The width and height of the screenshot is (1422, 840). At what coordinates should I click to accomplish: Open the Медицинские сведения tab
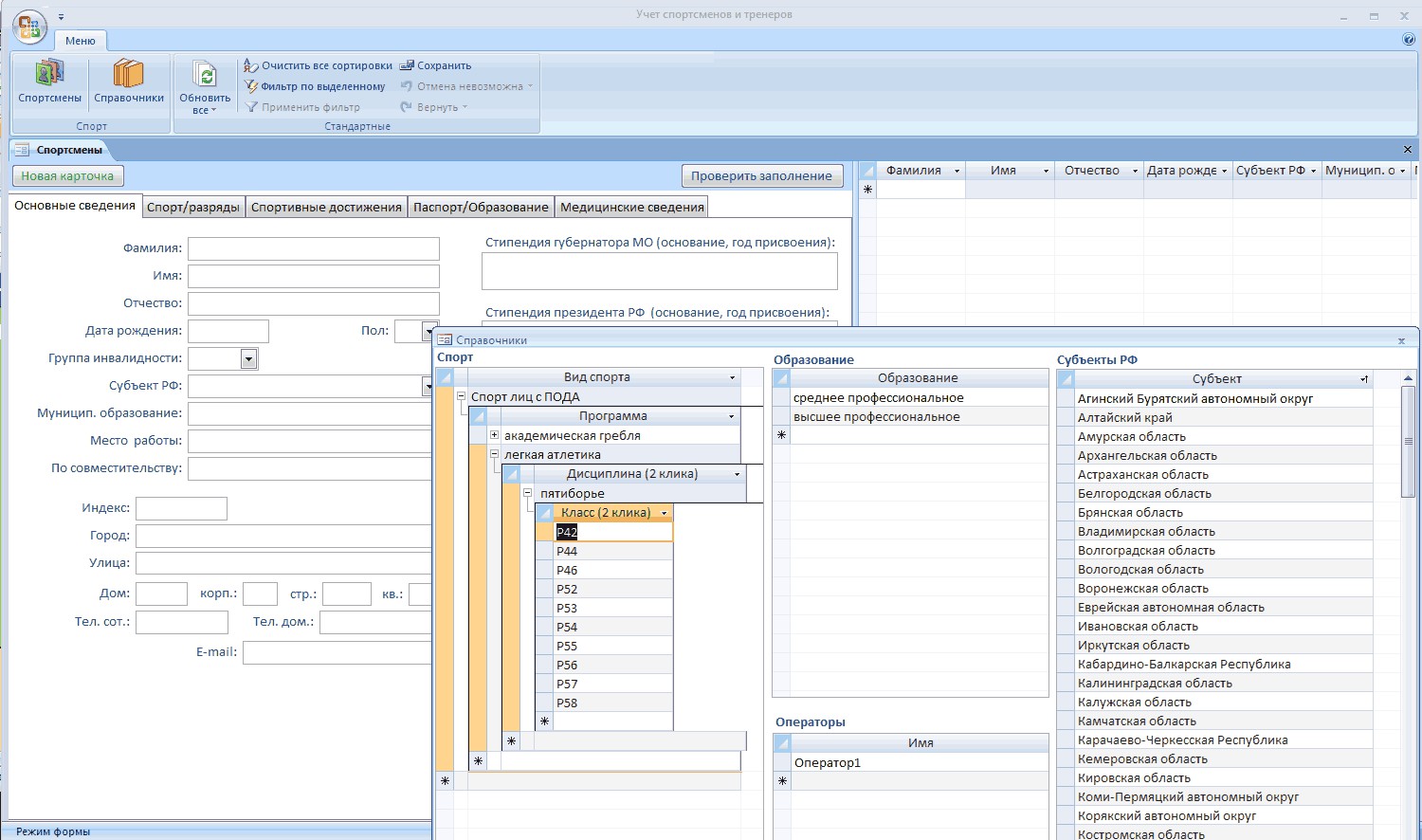coord(631,207)
